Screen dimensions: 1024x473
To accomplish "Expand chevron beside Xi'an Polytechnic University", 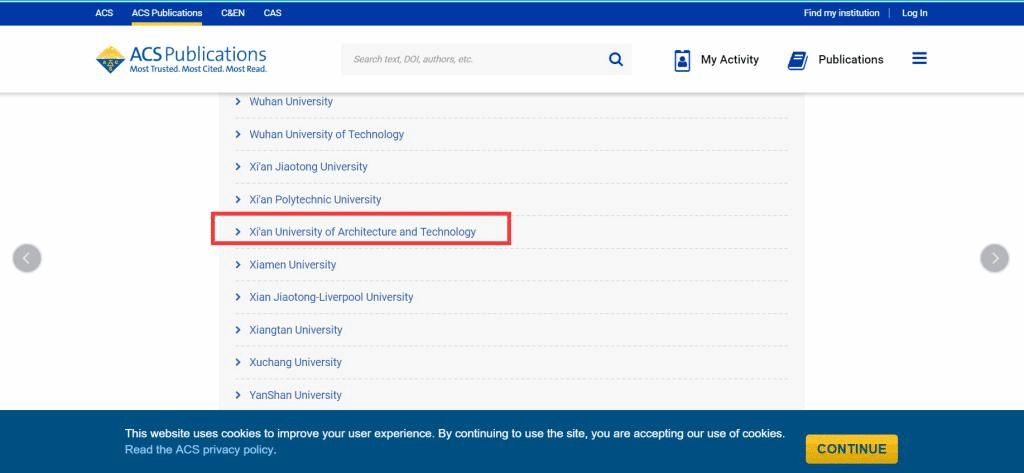I will 238,199.
